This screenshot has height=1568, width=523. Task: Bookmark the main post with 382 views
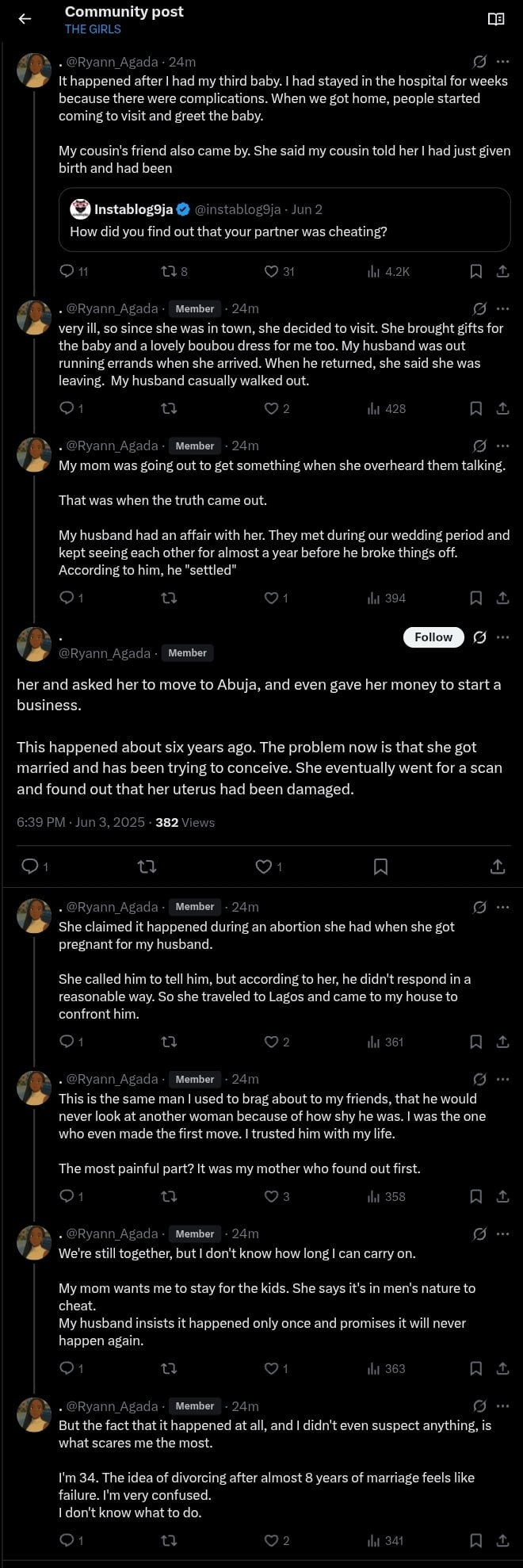point(380,866)
